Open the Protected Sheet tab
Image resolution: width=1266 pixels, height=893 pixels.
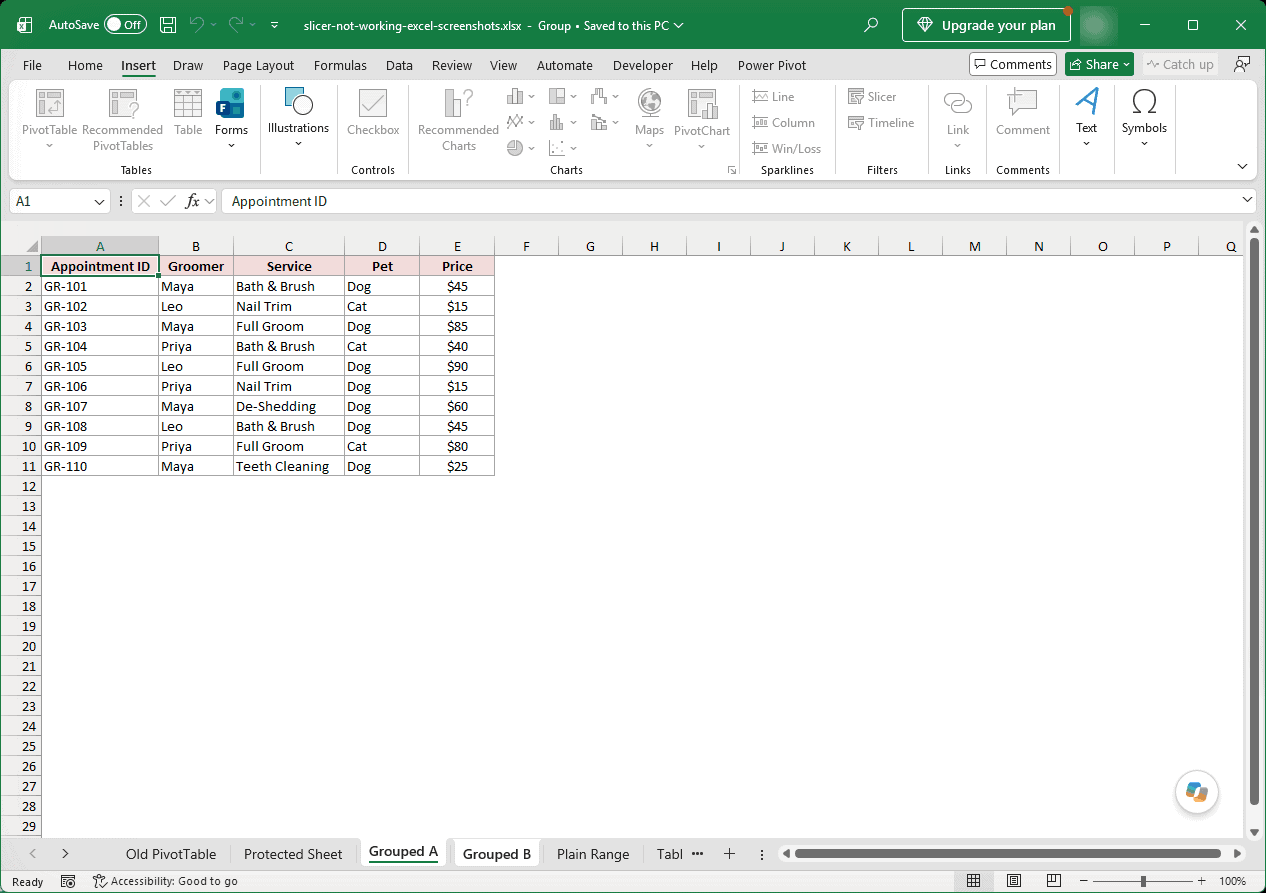[293, 854]
